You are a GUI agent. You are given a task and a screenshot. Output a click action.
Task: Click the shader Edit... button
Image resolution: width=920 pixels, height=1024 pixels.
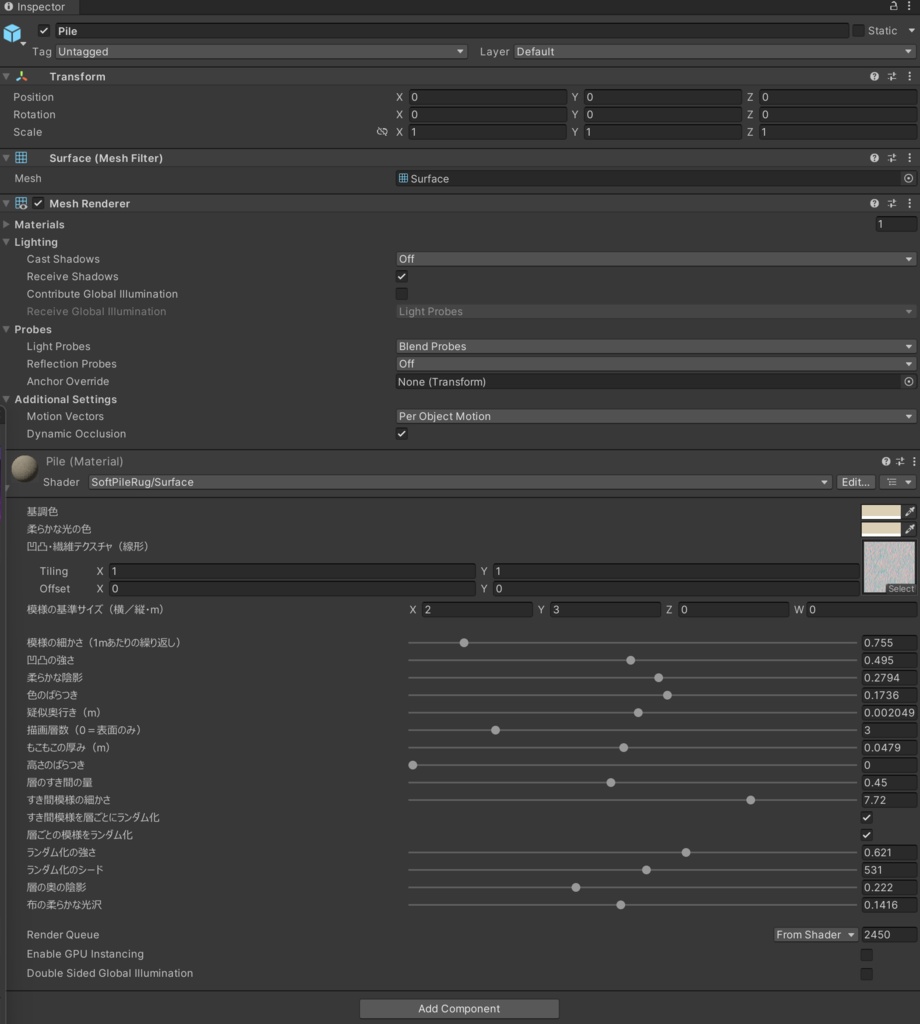click(855, 482)
